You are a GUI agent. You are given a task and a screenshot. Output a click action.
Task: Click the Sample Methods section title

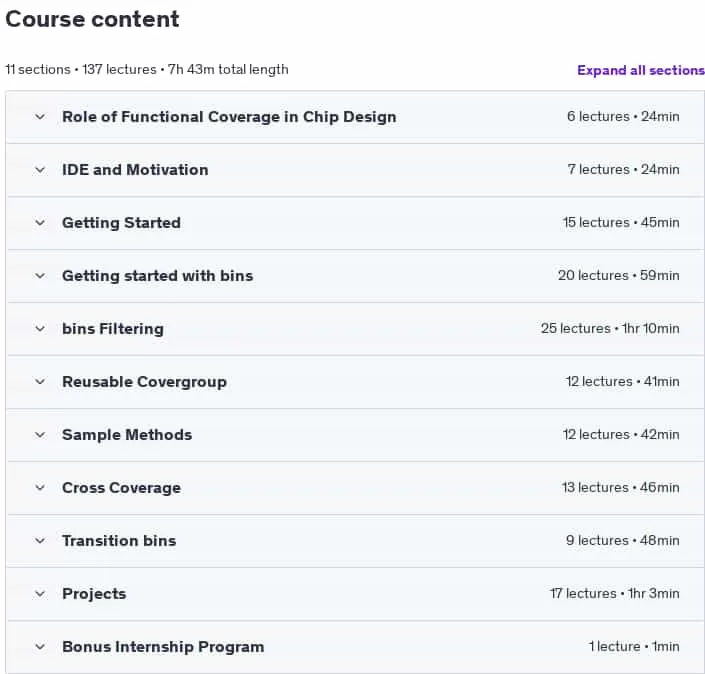pyautogui.click(x=127, y=435)
